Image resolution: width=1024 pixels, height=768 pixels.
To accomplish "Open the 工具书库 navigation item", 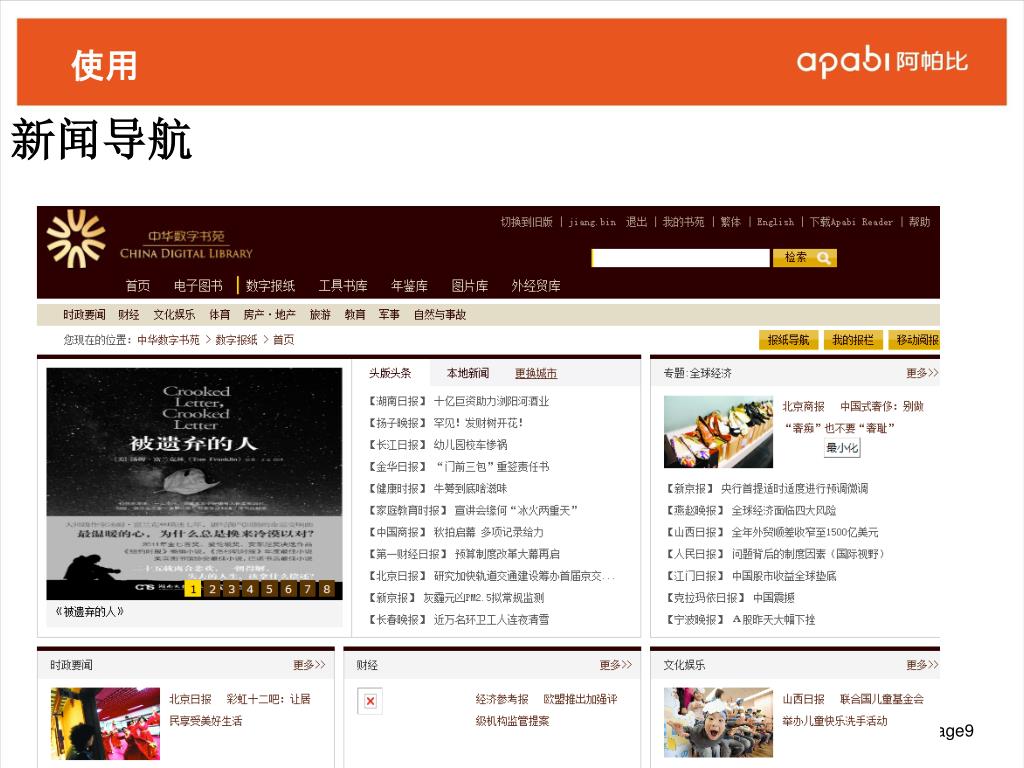I will [x=343, y=286].
